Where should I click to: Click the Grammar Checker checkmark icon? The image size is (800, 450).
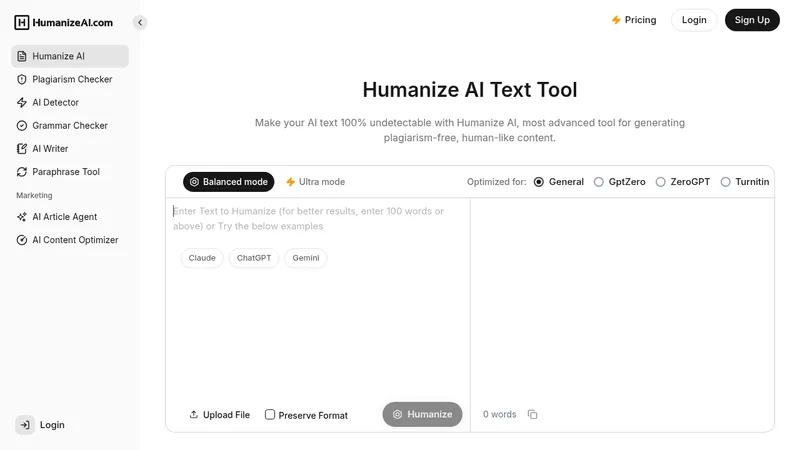[x=21, y=126]
